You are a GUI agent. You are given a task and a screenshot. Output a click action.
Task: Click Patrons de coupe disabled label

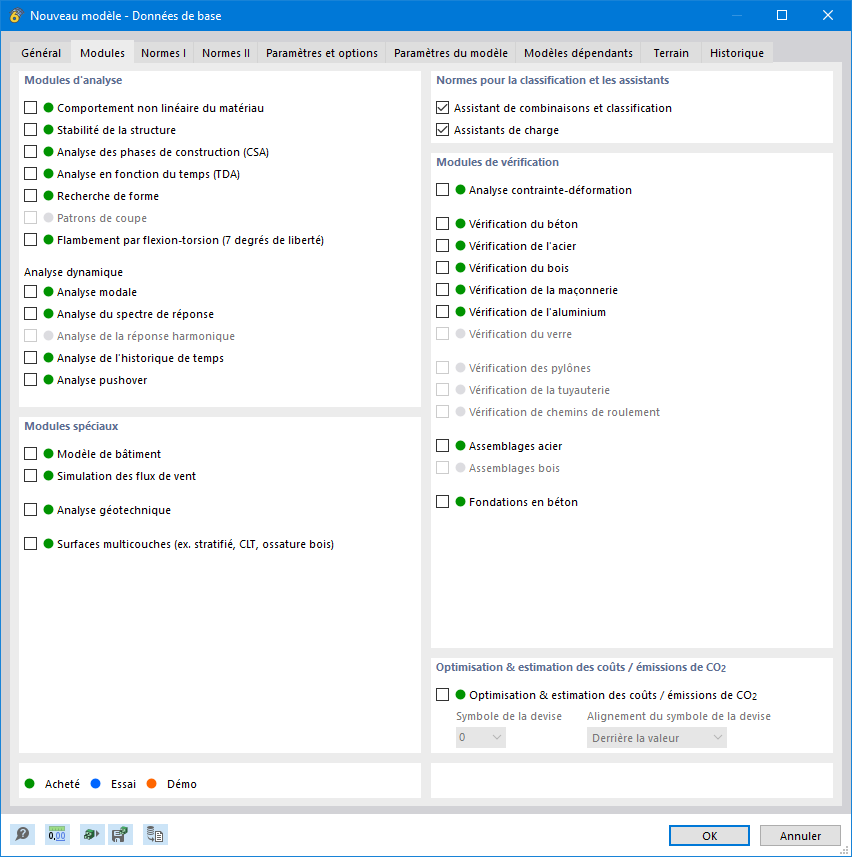(x=102, y=218)
